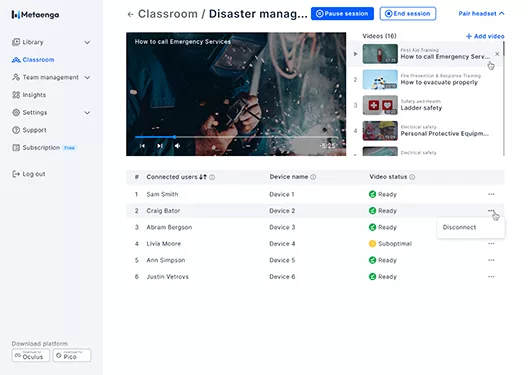Screen dimensions: 528x375
Task: Open the options menu for Ann Simpson
Action: [x=491, y=260]
